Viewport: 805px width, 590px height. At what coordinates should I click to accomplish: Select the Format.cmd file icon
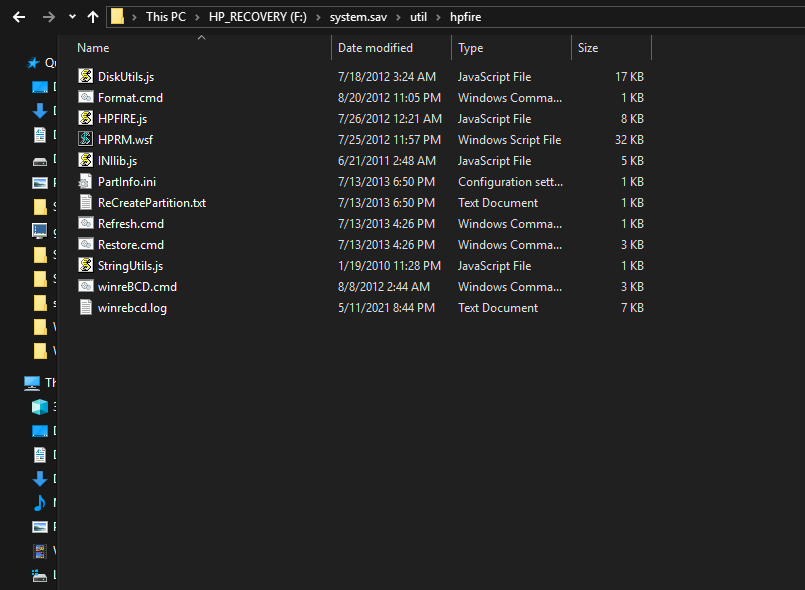click(x=86, y=97)
